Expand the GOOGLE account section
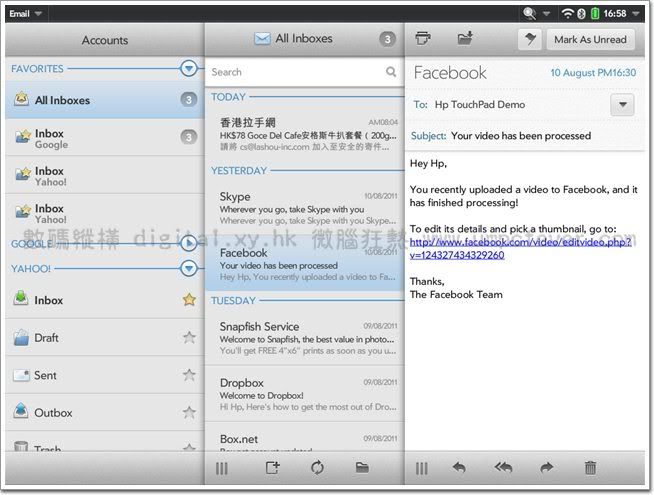The image size is (654, 495). [x=188, y=243]
